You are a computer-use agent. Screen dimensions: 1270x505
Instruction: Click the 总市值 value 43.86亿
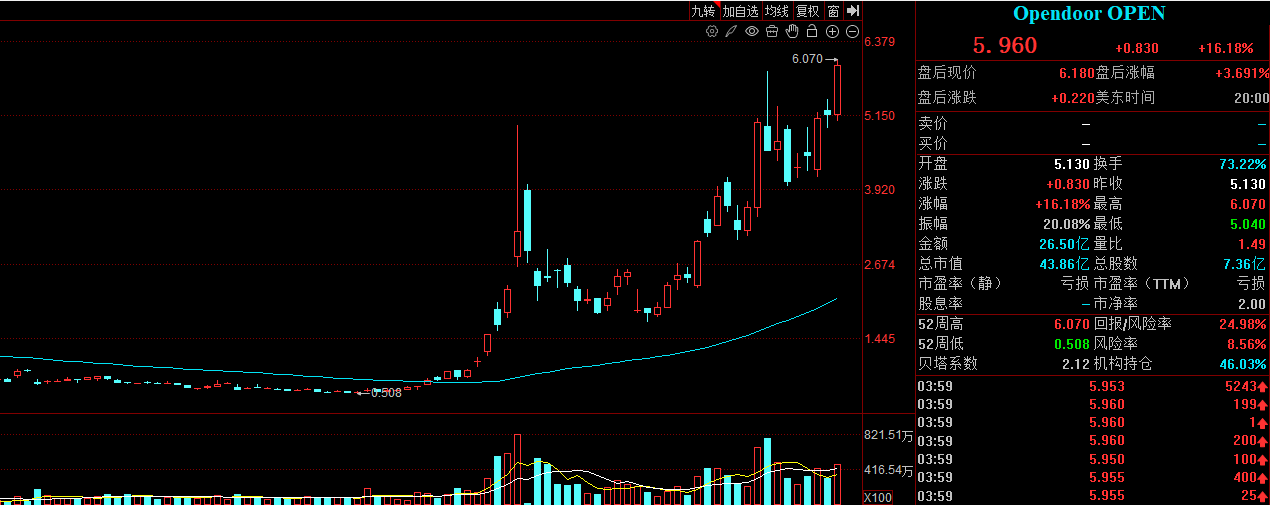(1064, 264)
